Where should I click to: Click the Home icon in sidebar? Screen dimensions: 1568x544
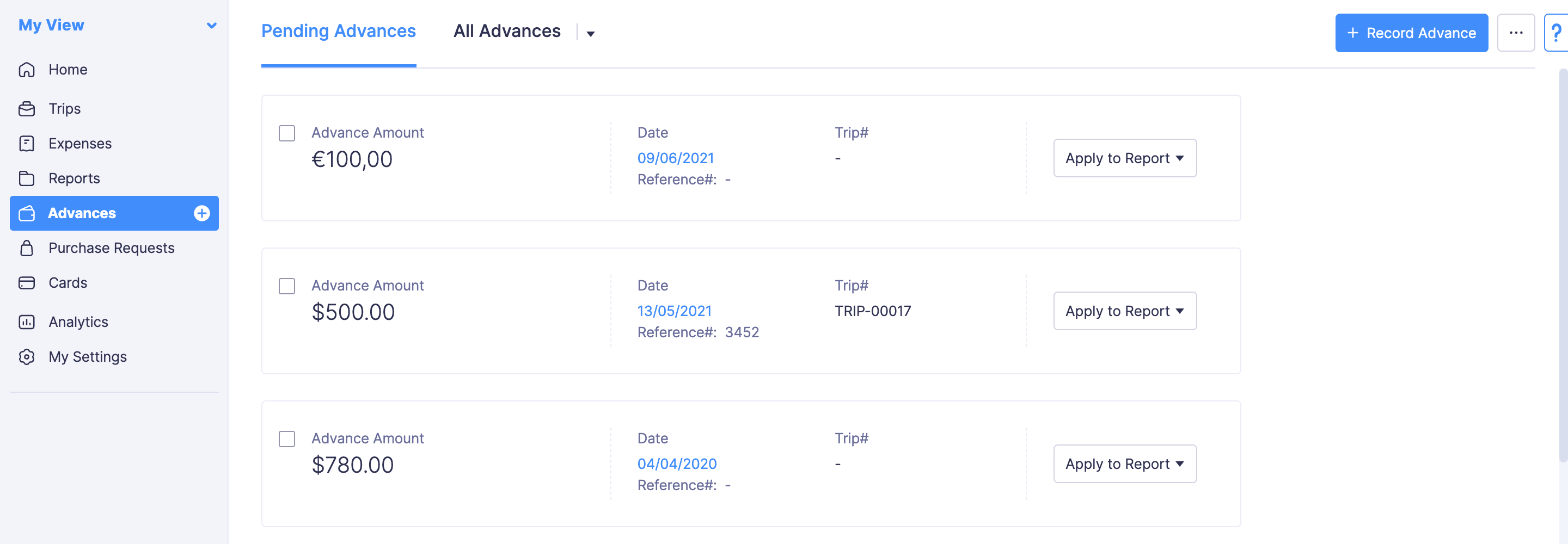pos(27,70)
